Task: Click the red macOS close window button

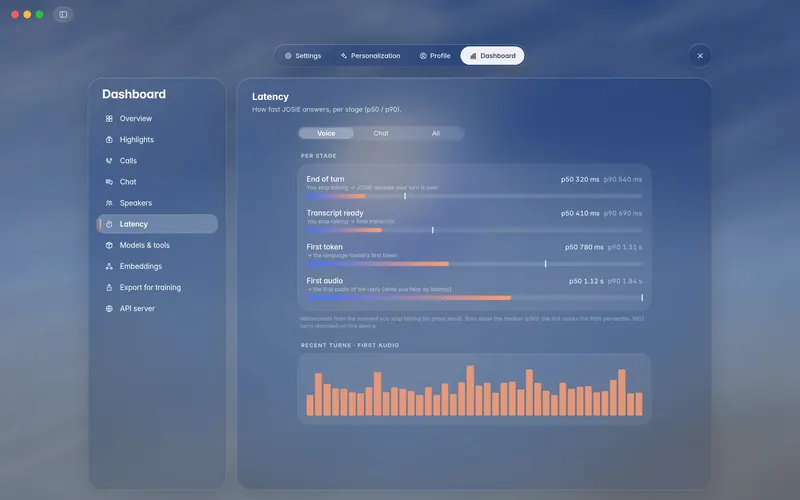Action: click(x=15, y=14)
